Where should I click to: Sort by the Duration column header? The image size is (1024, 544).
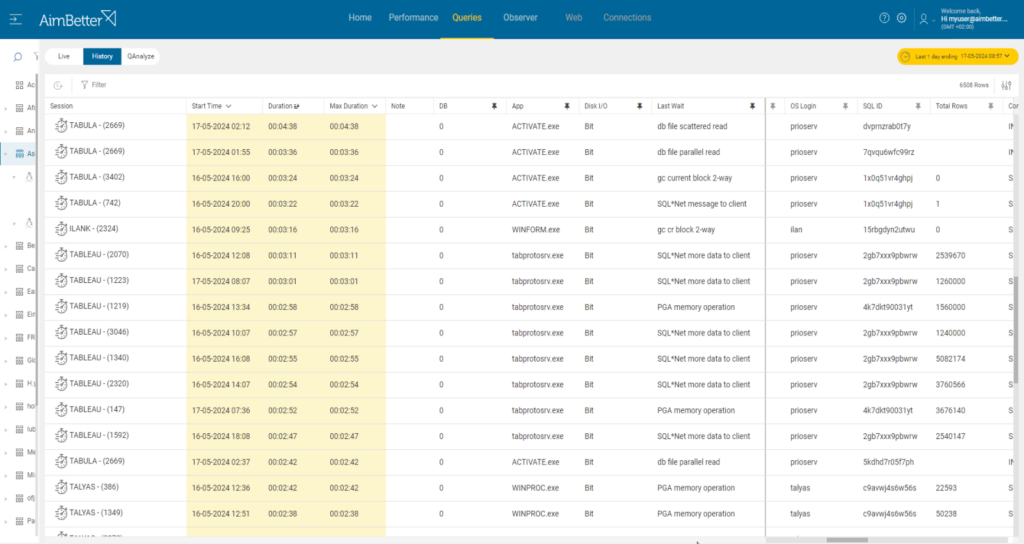pos(283,106)
